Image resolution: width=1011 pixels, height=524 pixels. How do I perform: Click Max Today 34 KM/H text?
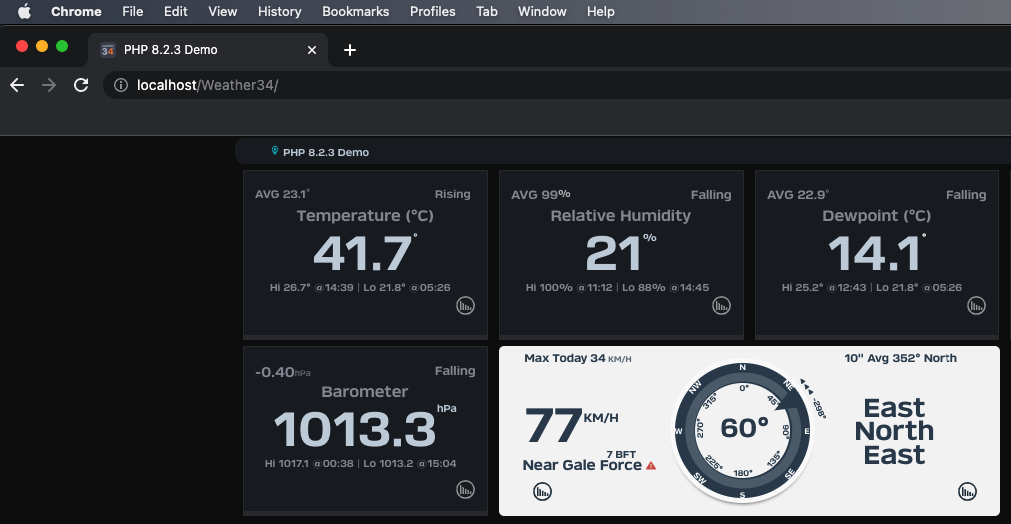pos(578,358)
